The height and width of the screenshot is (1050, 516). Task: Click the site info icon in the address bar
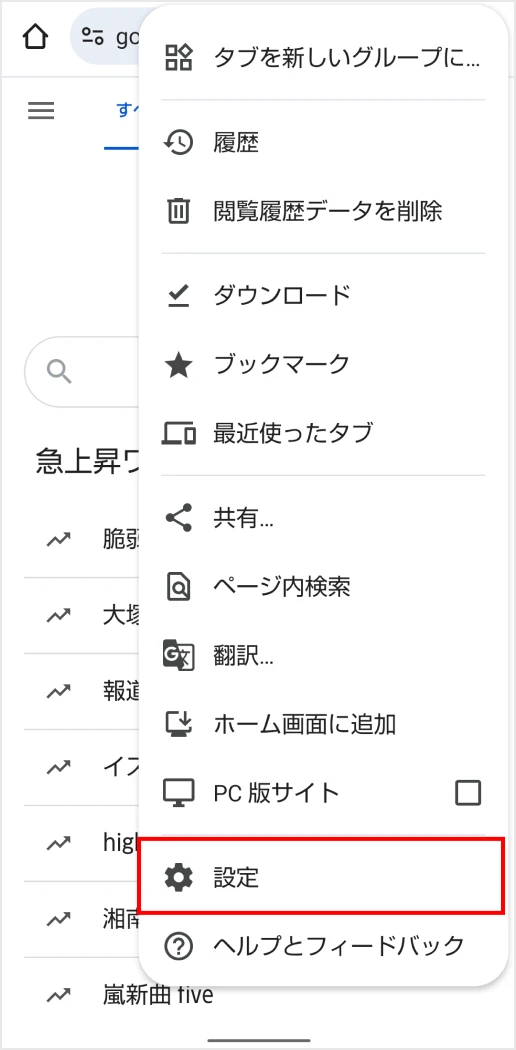93,37
